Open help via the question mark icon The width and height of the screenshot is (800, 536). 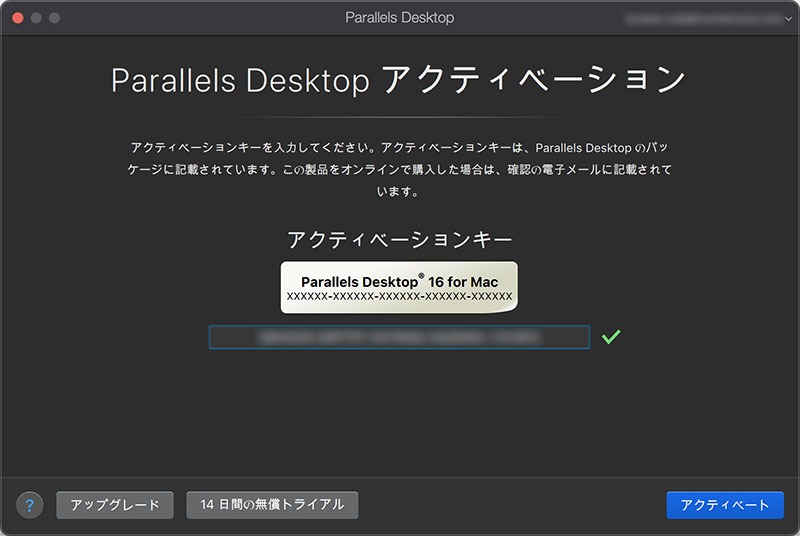point(30,505)
